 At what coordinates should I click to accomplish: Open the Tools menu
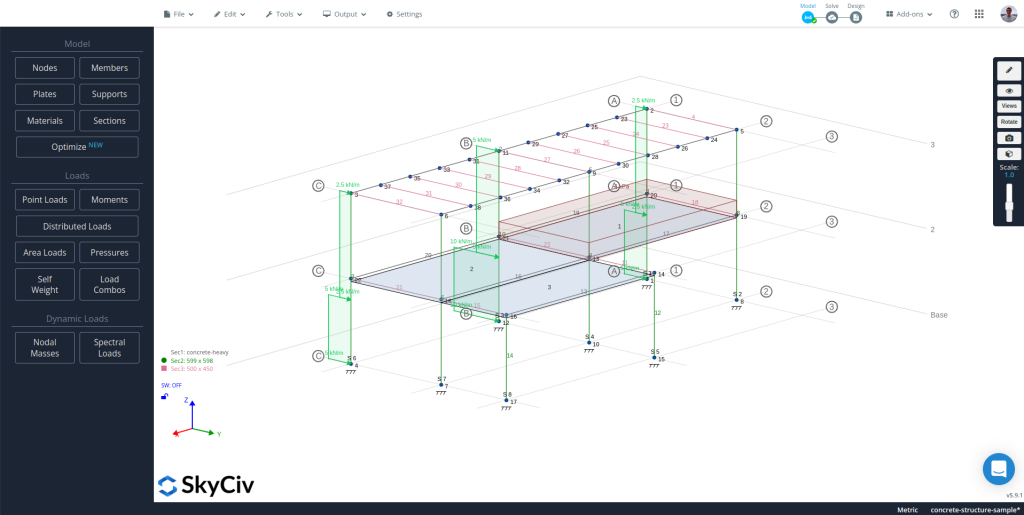pyautogui.click(x=284, y=14)
